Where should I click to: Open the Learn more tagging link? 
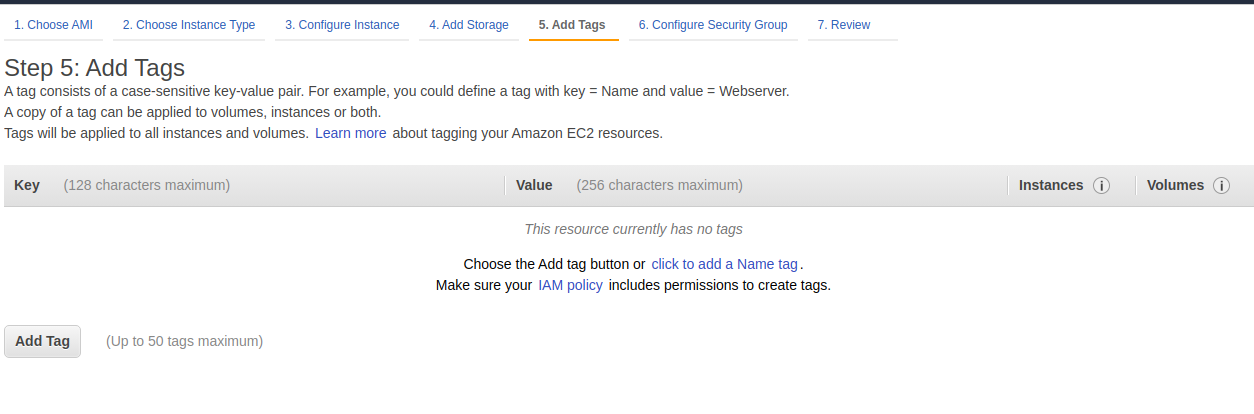tap(350, 133)
